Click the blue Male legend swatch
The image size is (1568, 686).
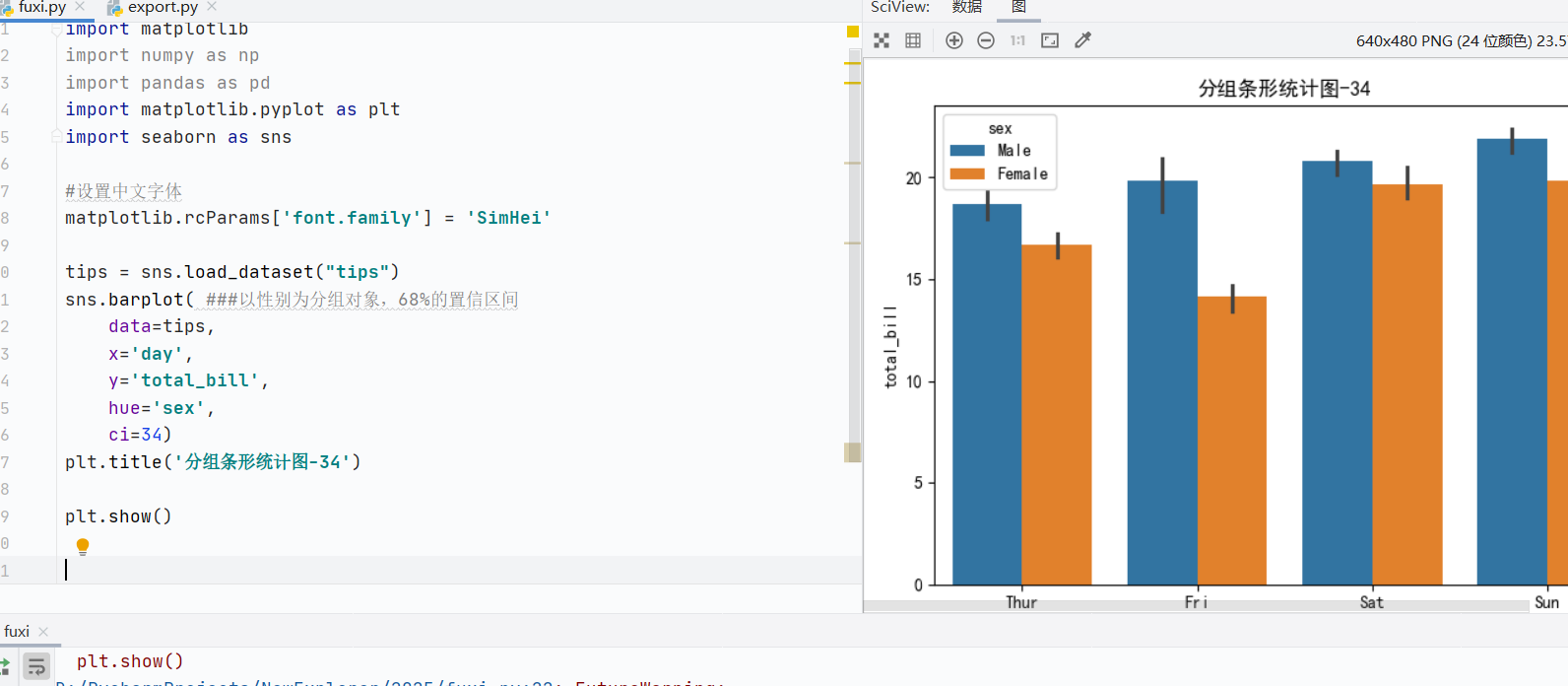click(x=967, y=151)
